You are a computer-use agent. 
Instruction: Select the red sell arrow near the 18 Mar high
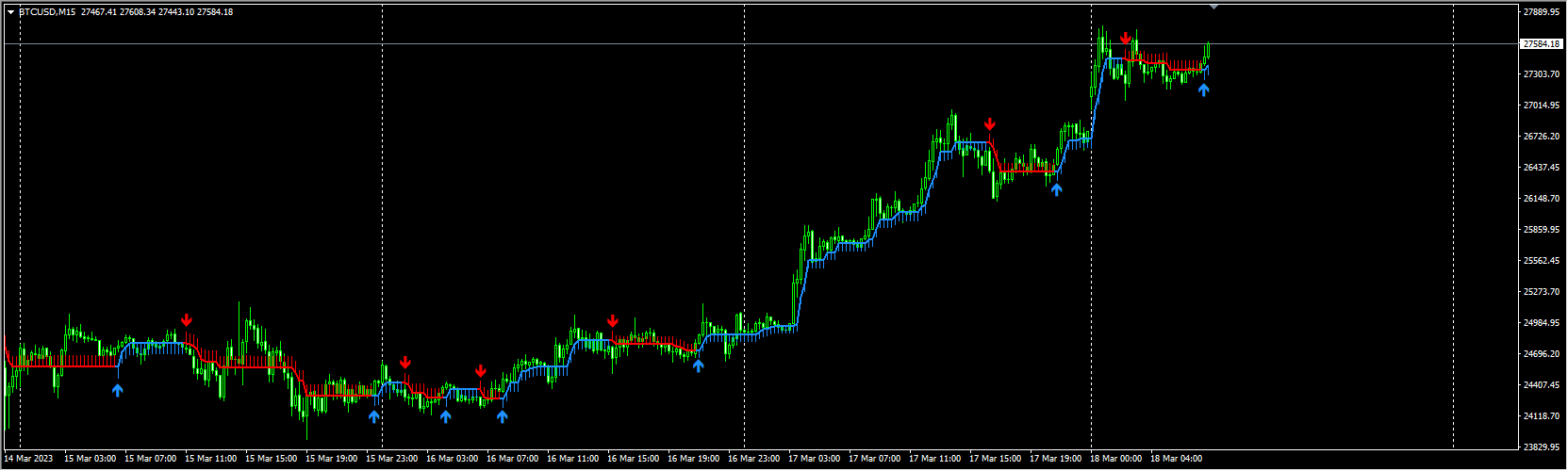pyautogui.click(x=1126, y=39)
